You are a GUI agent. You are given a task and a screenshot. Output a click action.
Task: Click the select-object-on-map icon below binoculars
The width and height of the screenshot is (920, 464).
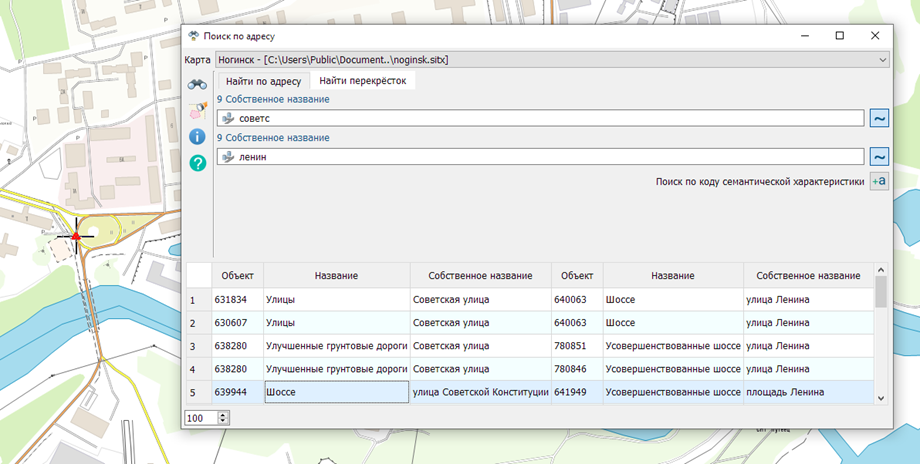coord(197,110)
